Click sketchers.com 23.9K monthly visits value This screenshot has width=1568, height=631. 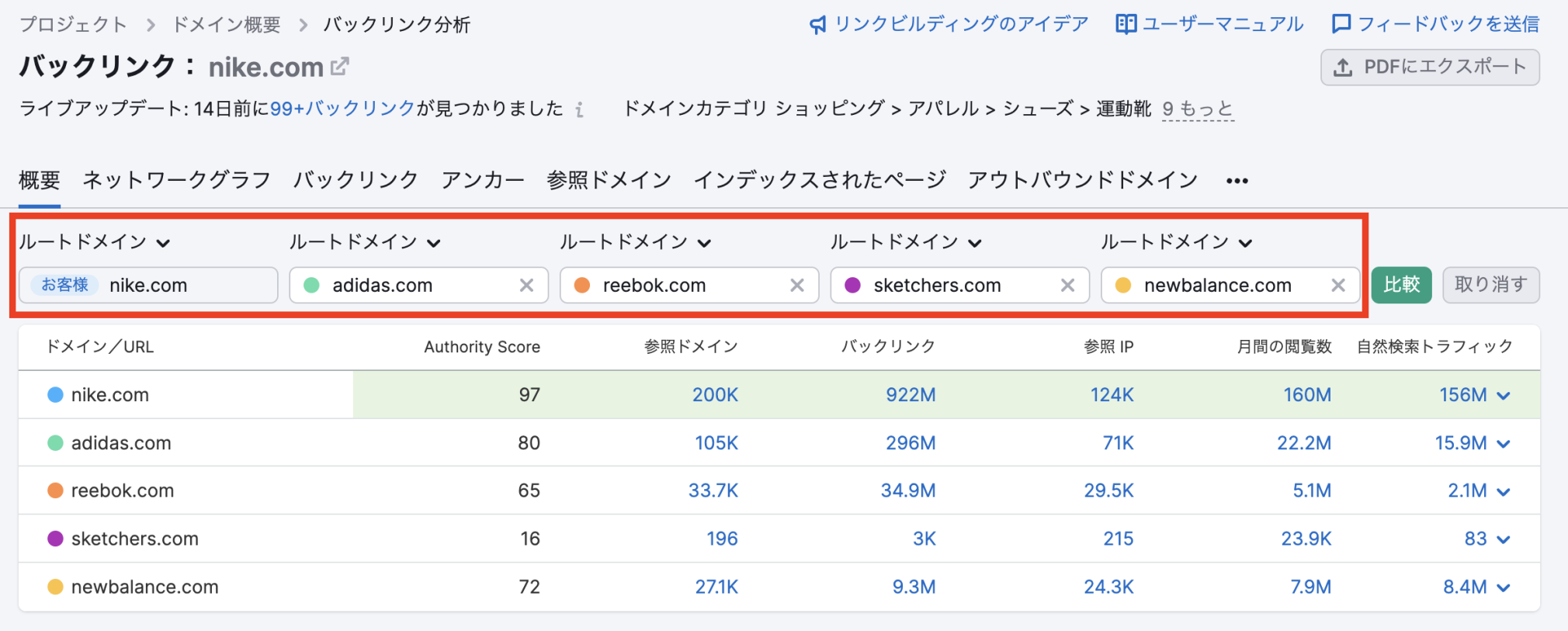pyautogui.click(x=1306, y=539)
